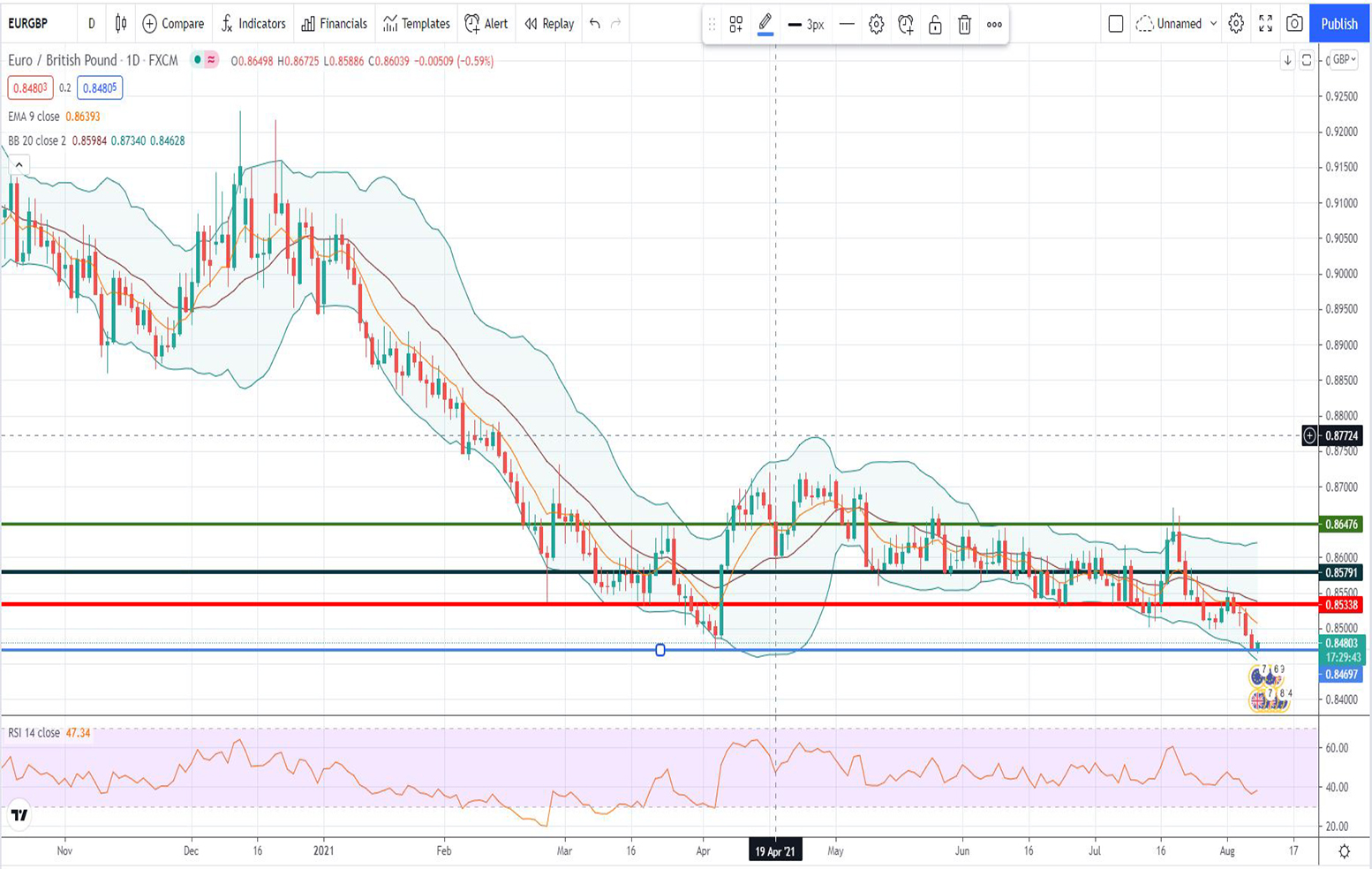Open the GBP currency dropdown

click(x=1344, y=59)
